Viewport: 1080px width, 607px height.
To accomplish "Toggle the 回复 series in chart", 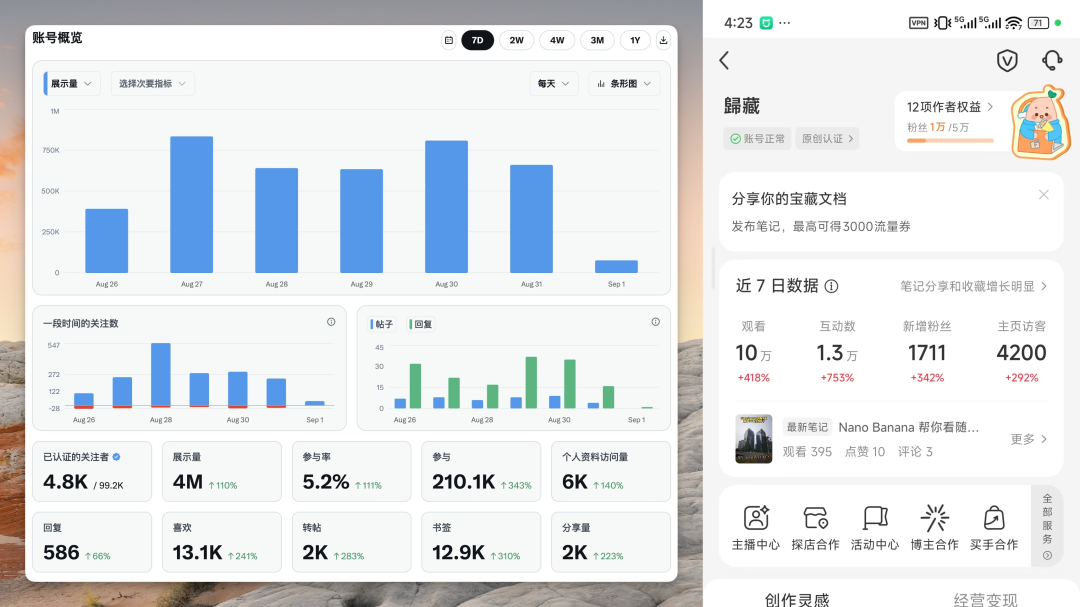I will 421,324.
